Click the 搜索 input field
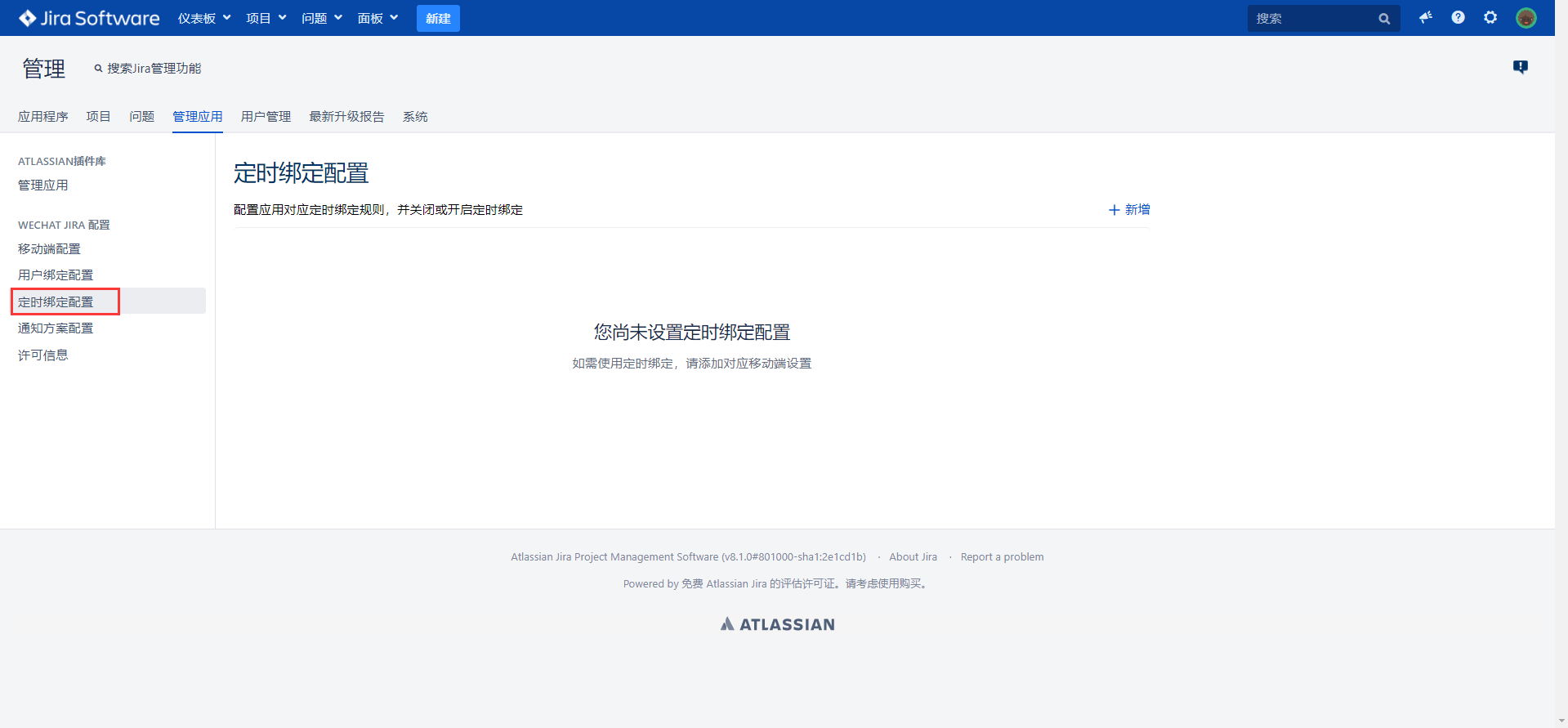Image resolution: width=1568 pixels, height=728 pixels. tap(1310, 19)
